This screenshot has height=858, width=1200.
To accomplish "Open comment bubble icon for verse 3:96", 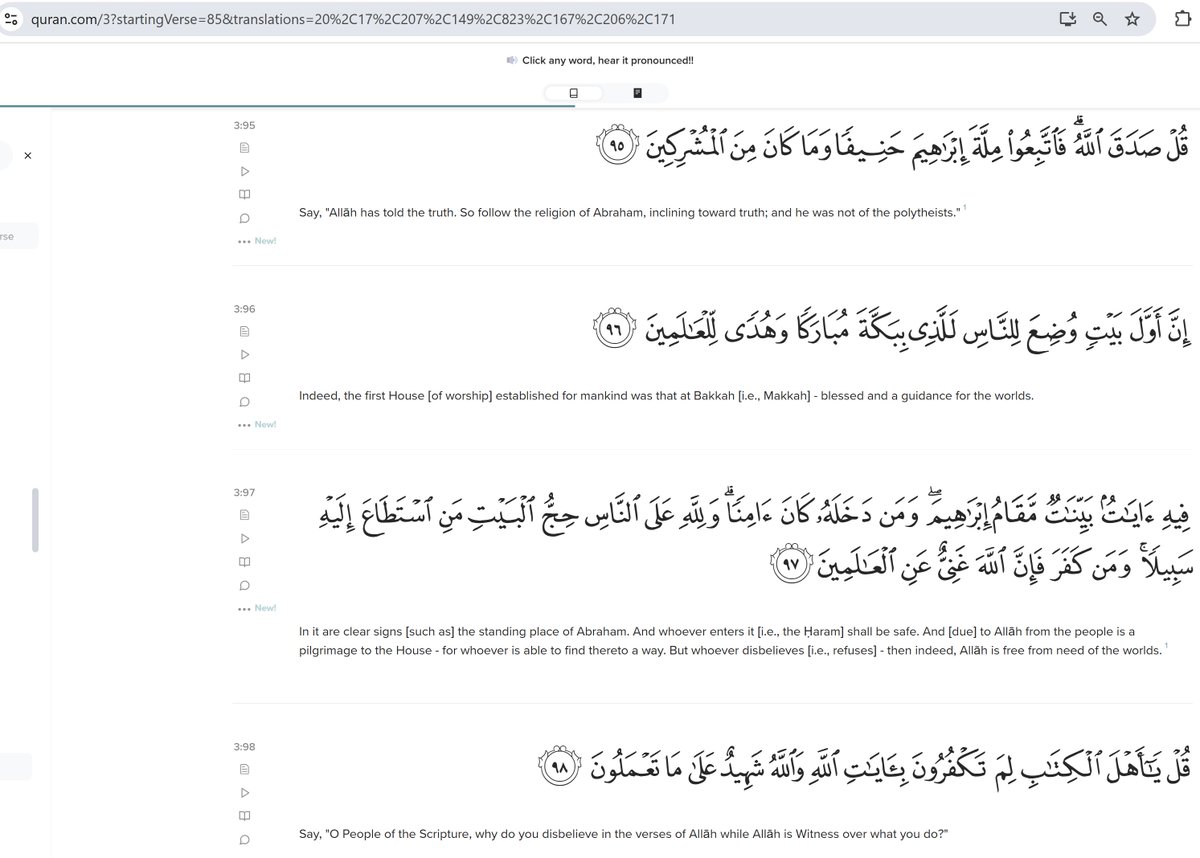I will [x=245, y=401].
